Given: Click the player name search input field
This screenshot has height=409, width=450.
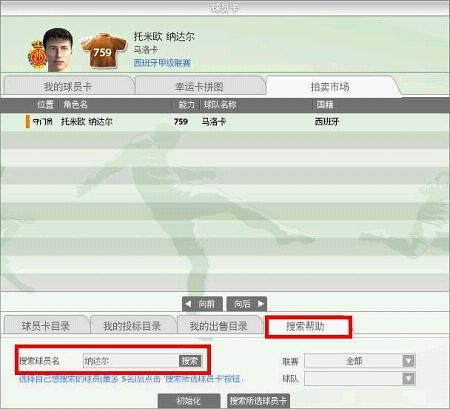Looking at the screenshot, I should [131, 361].
